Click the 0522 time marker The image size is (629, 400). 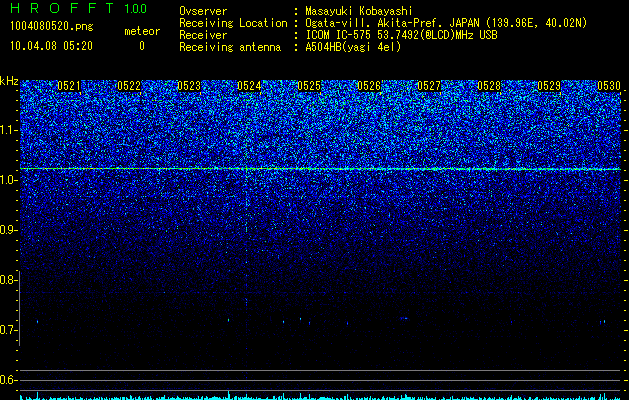pos(129,86)
